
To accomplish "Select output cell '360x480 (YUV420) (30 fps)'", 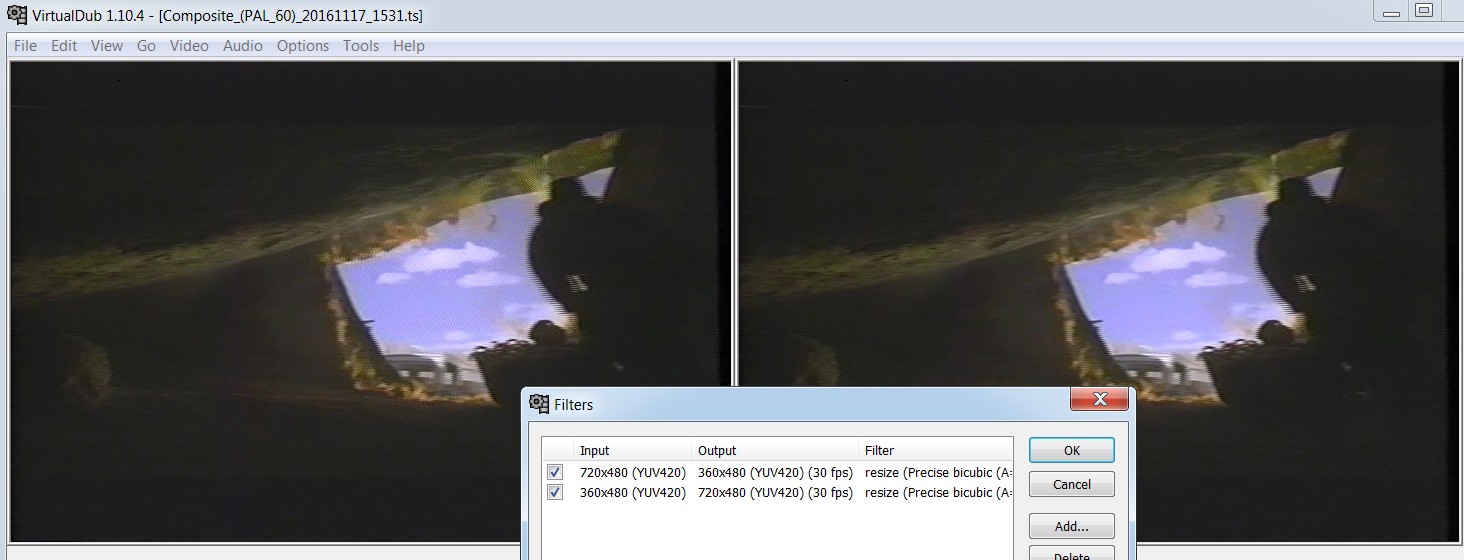I will (775, 472).
